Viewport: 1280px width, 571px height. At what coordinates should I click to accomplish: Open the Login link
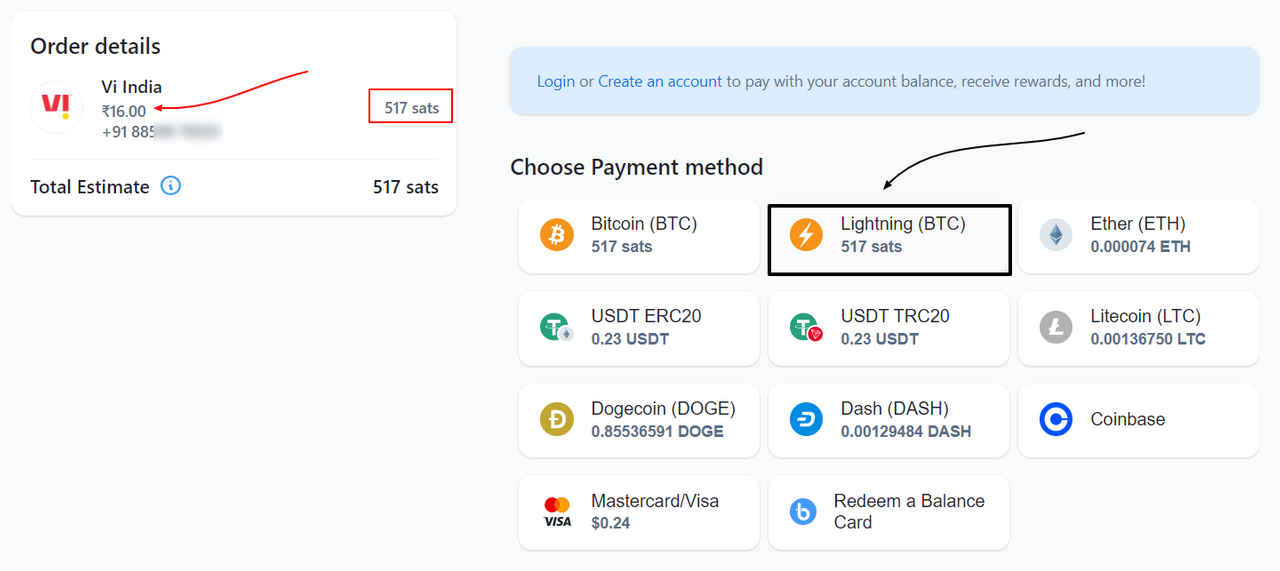[x=556, y=81]
